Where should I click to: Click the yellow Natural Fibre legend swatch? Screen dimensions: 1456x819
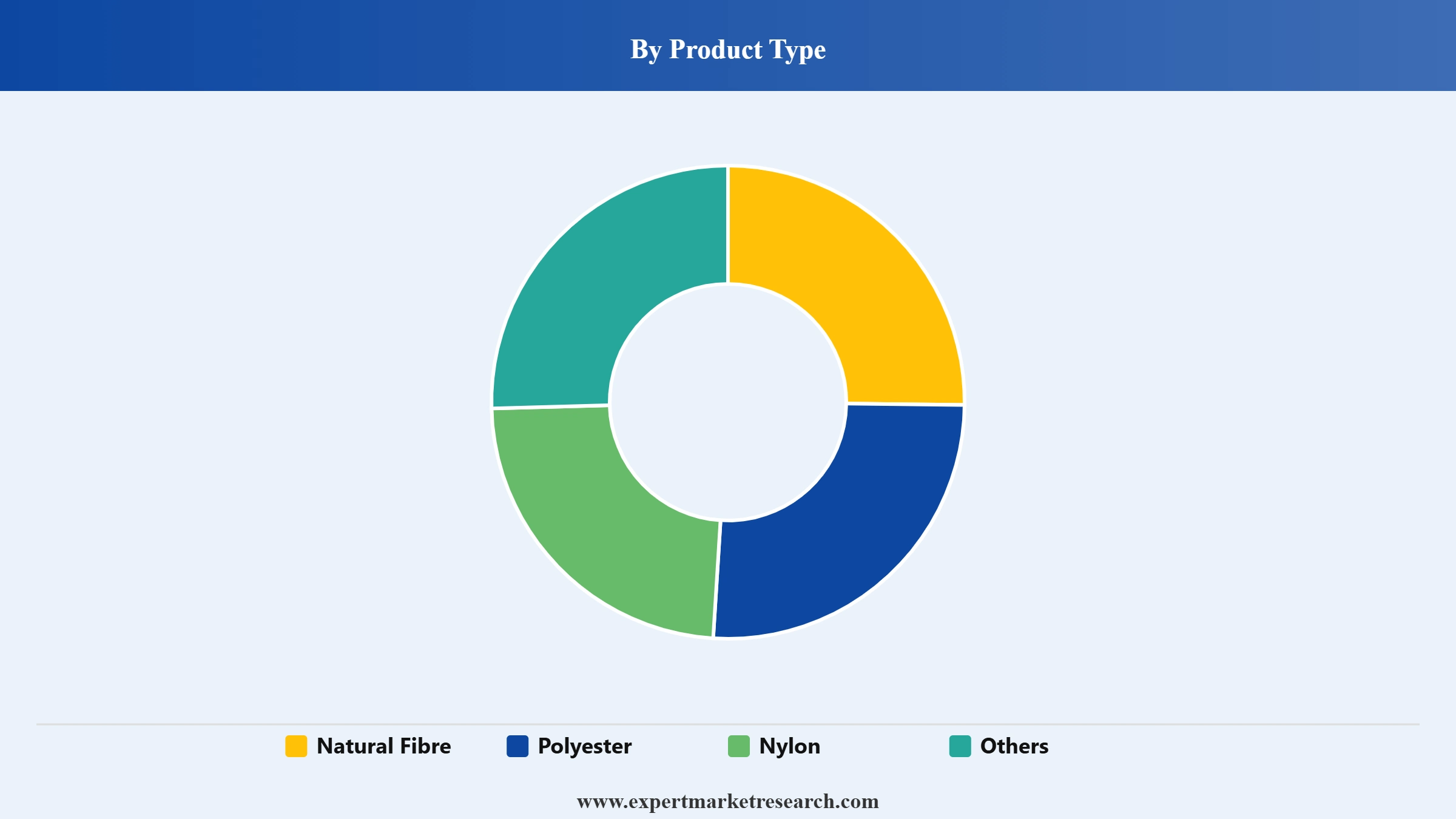pos(296,746)
